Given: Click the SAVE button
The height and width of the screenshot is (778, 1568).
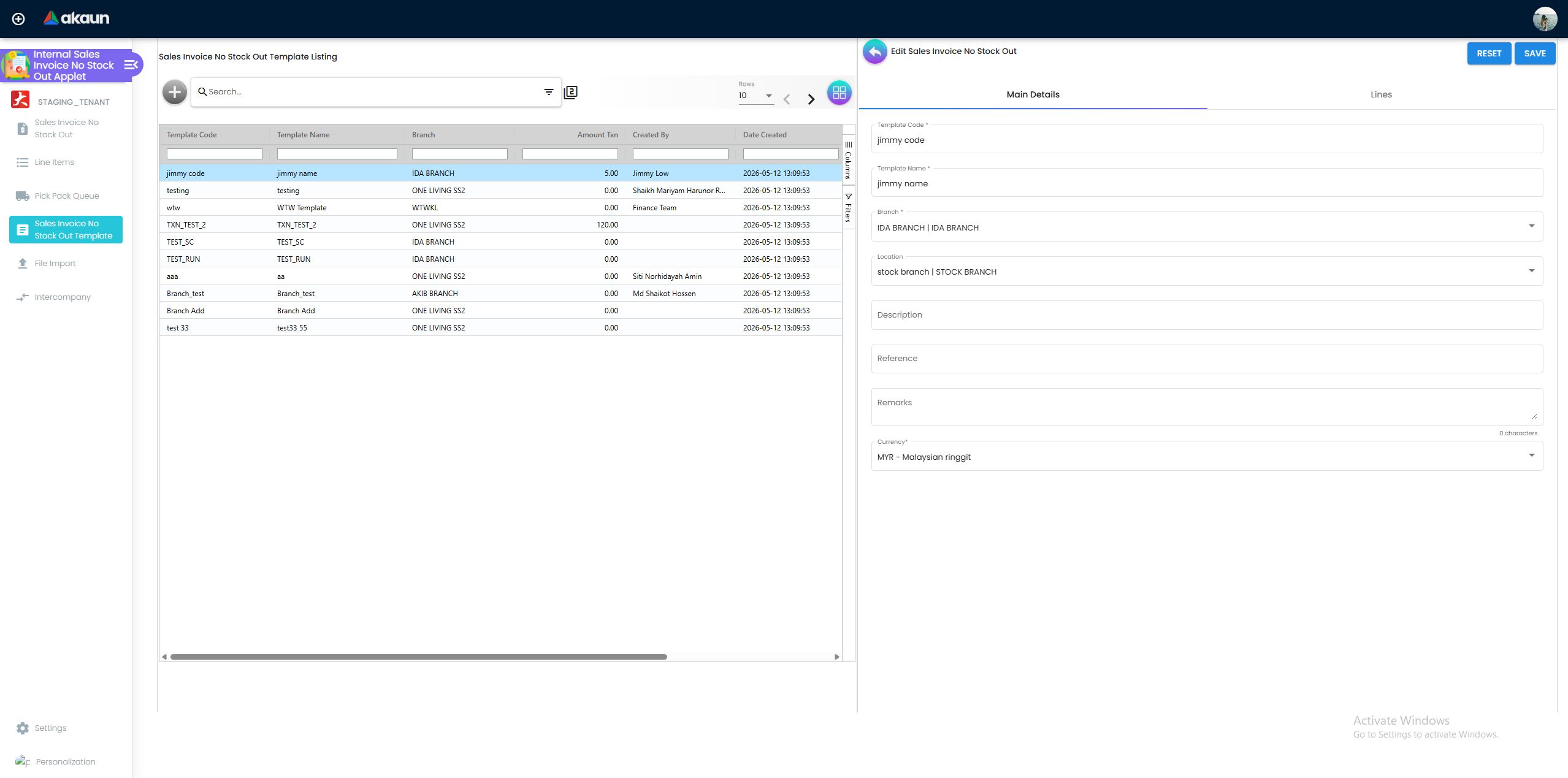Looking at the screenshot, I should 1535,53.
